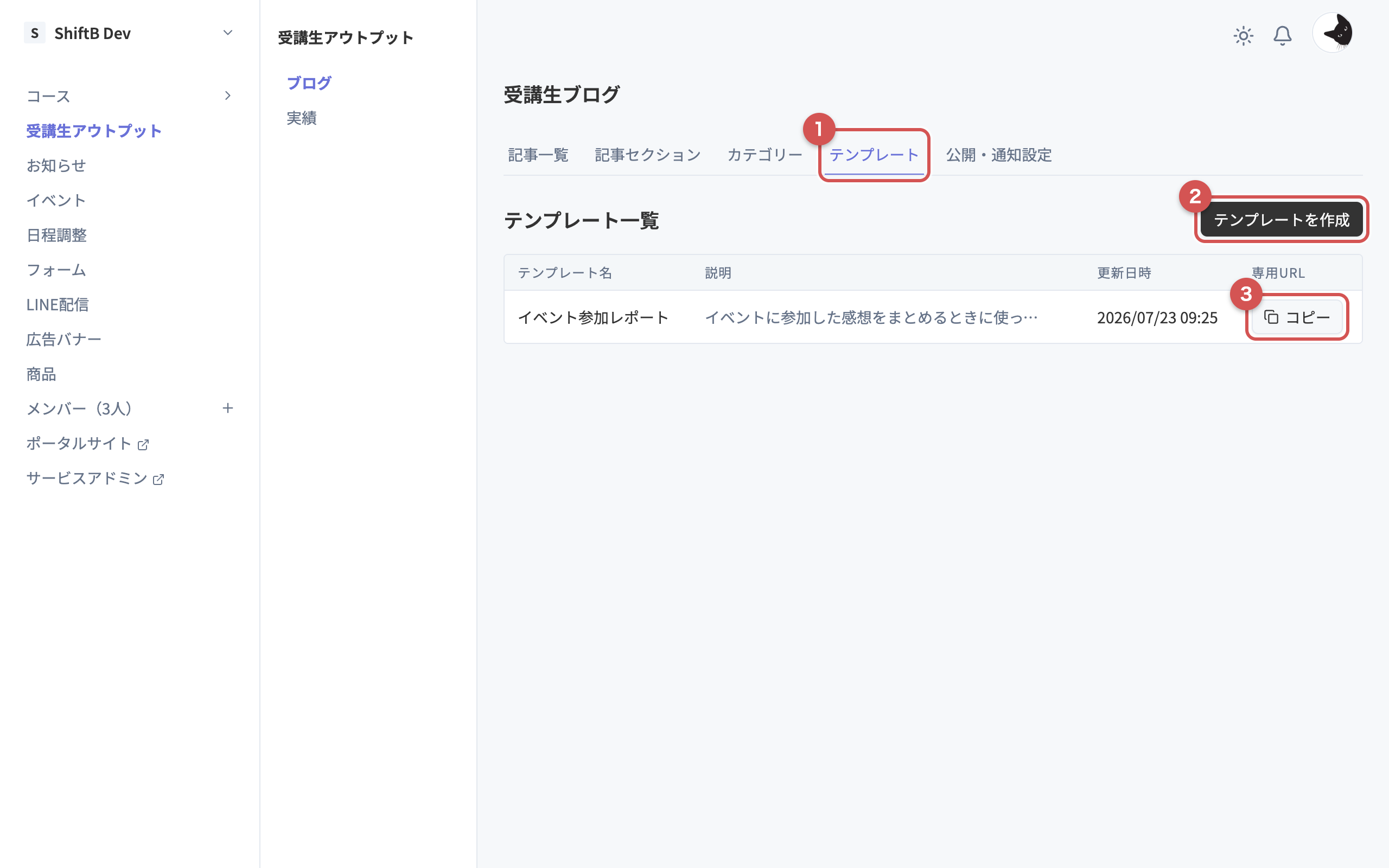Click the テンプレートを作成 button
Screen dimensions: 1389x868
tap(1281, 219)
